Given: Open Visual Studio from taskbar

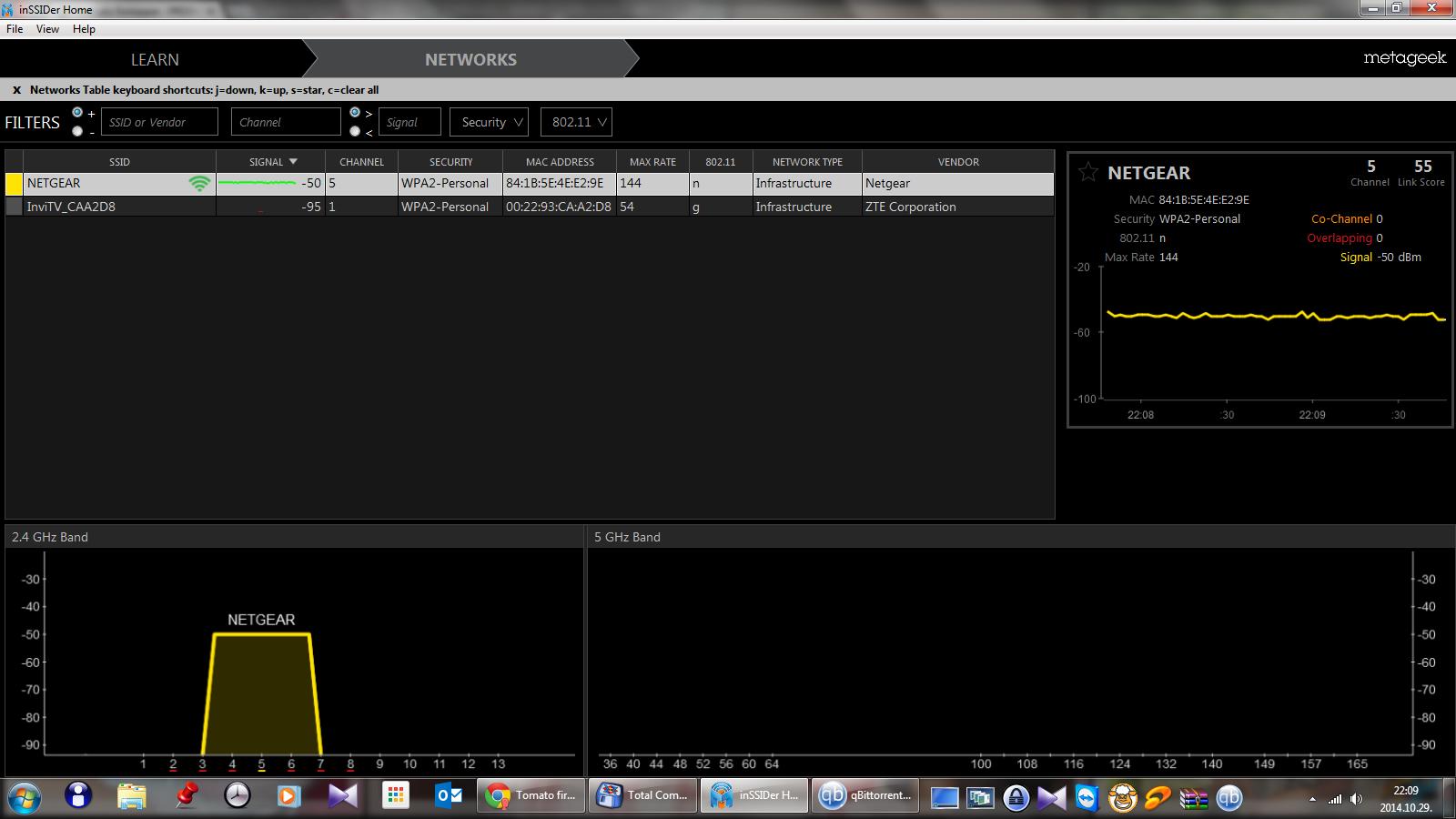Looking at the screenshot, I should point(343,796).
